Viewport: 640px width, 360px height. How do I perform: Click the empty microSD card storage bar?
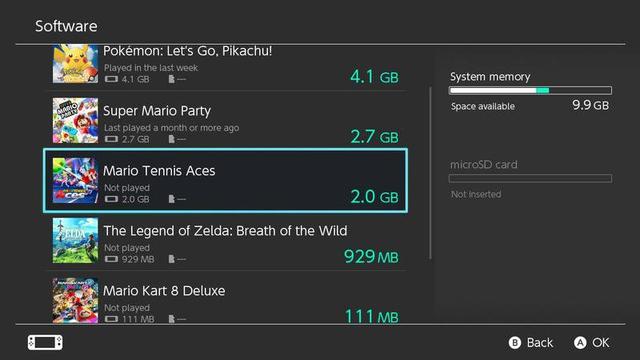[x=530, y=178]
